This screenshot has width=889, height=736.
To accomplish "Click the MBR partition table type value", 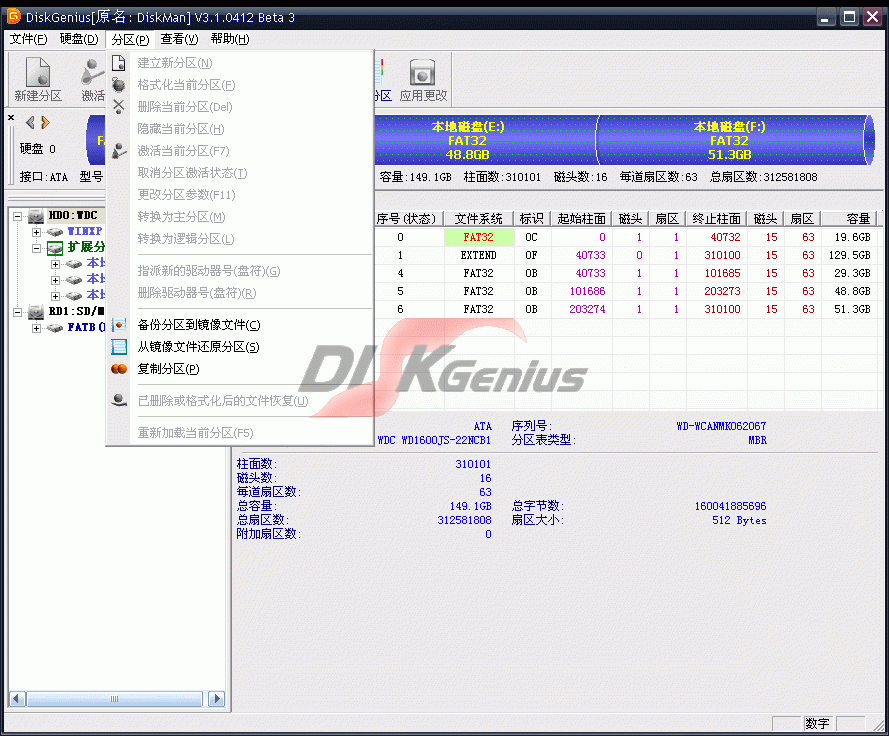I will point(757,440).
